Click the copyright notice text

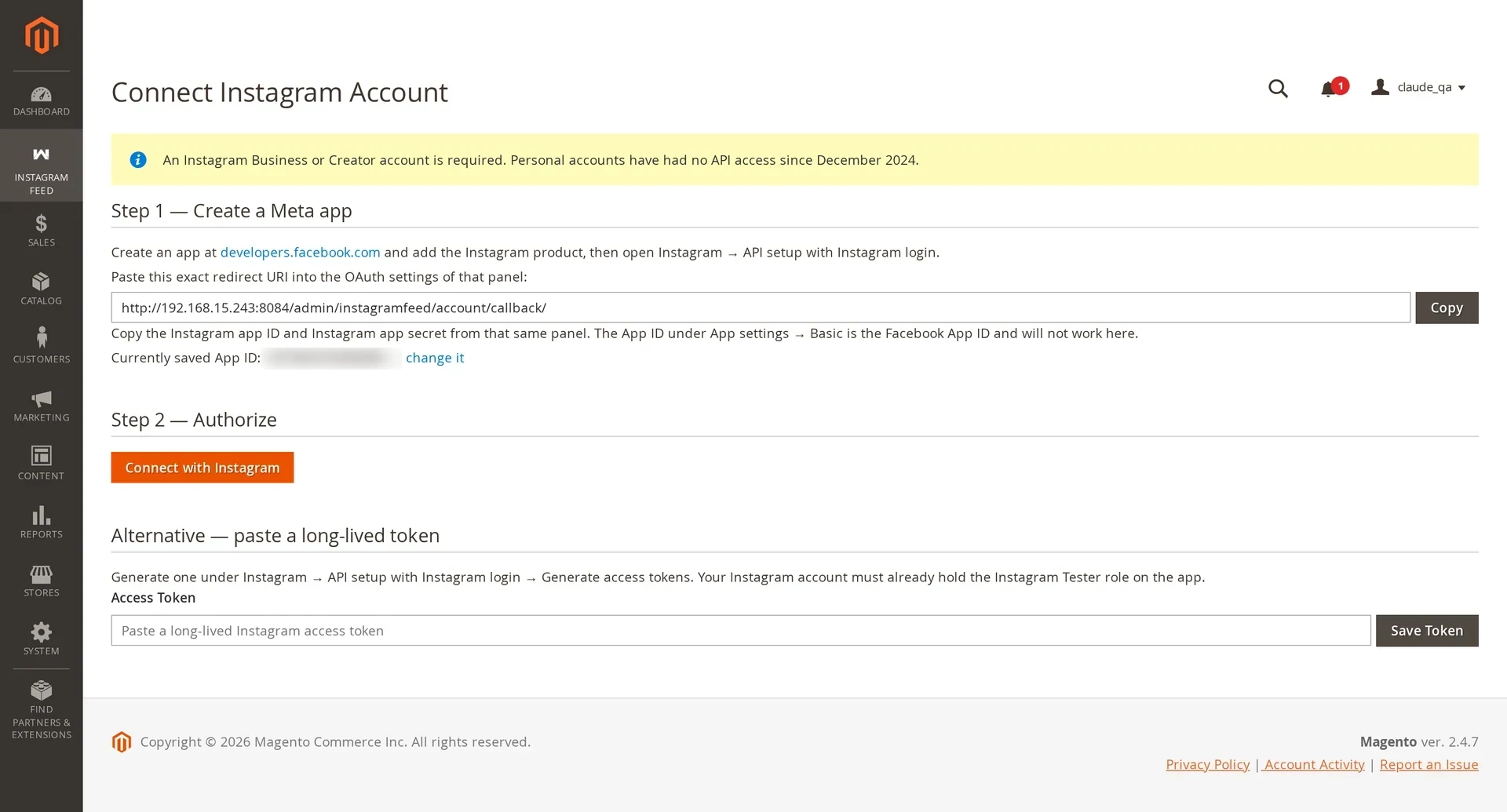click(335, 742)
